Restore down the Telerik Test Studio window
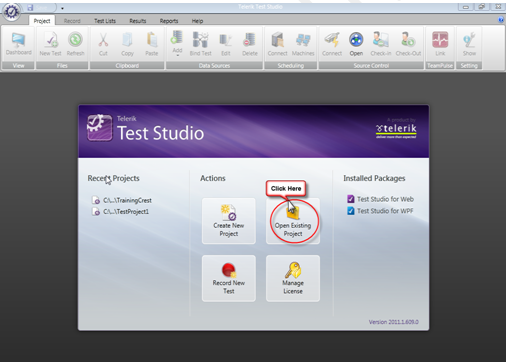The image size is (506, 362). [481, 7]
